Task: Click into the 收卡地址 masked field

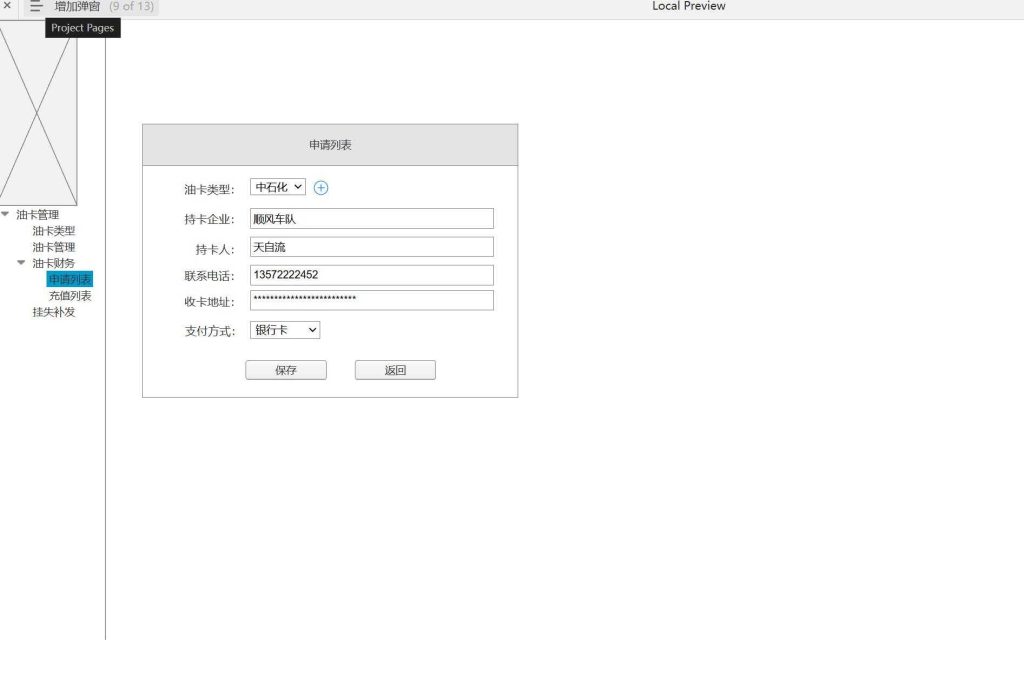Action: click(371, 300)
